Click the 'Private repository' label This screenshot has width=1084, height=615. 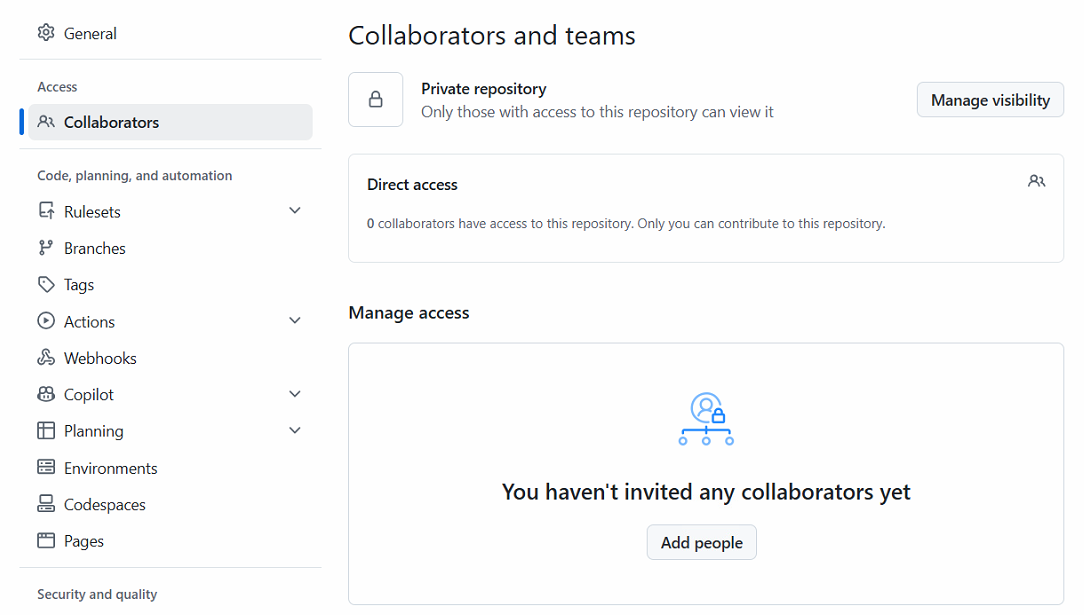pos(483,88)
